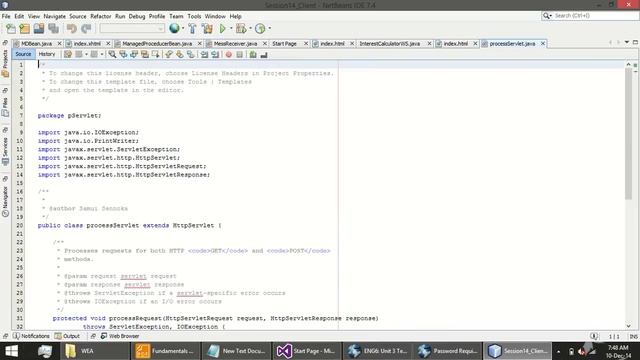
Task: Open the Refactor menu
Action: click(x=100, y=16)
